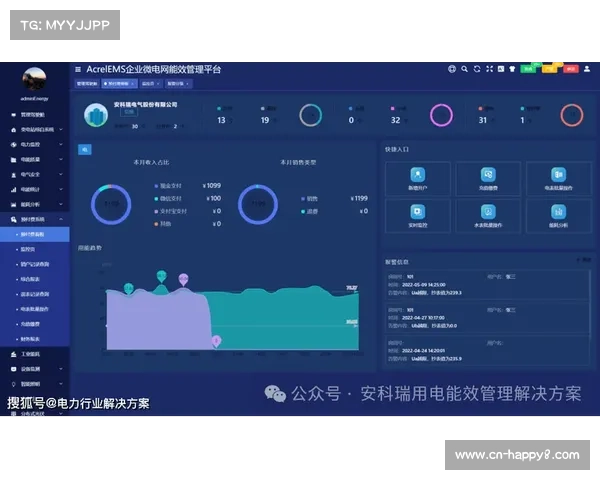Open alarm entry dated 2022-04-27 10:17:00
The image size is (600, 480).
[x=488, y=318]
